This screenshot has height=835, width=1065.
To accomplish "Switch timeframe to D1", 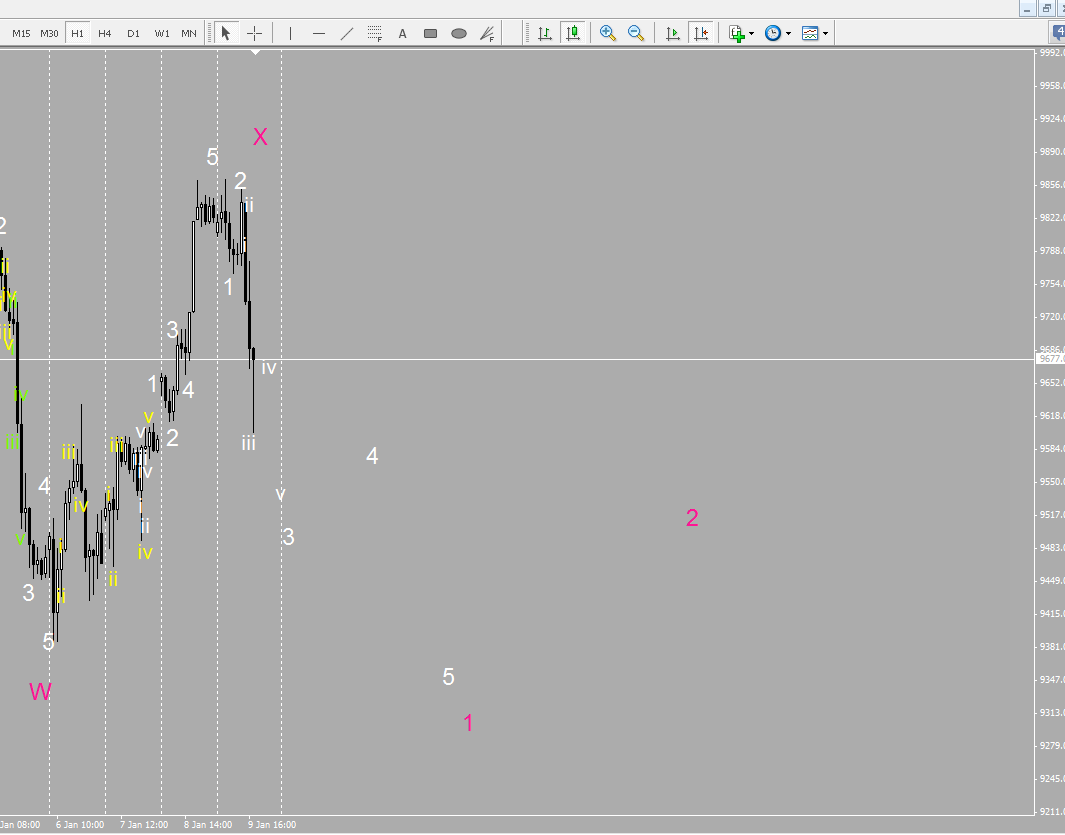I will (133, 33).
